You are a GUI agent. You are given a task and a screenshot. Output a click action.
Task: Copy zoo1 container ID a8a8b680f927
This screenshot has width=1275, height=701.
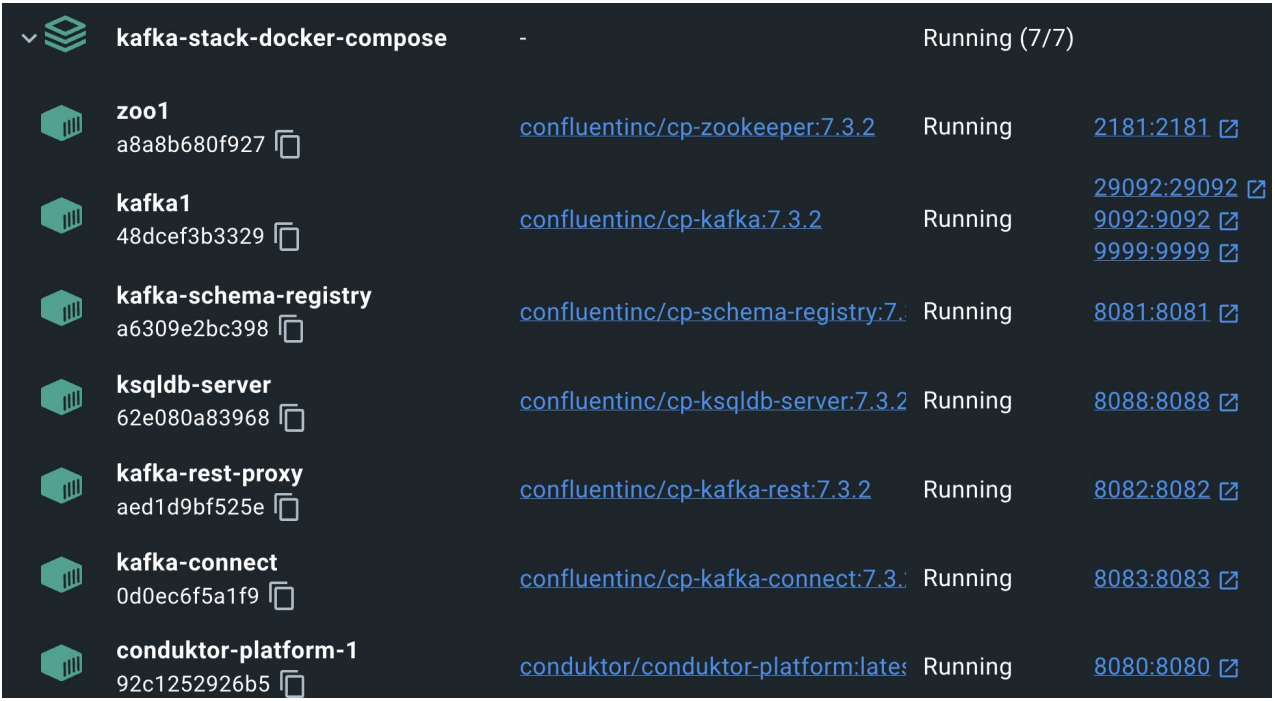pyautogui.click(x=288, y=145)
